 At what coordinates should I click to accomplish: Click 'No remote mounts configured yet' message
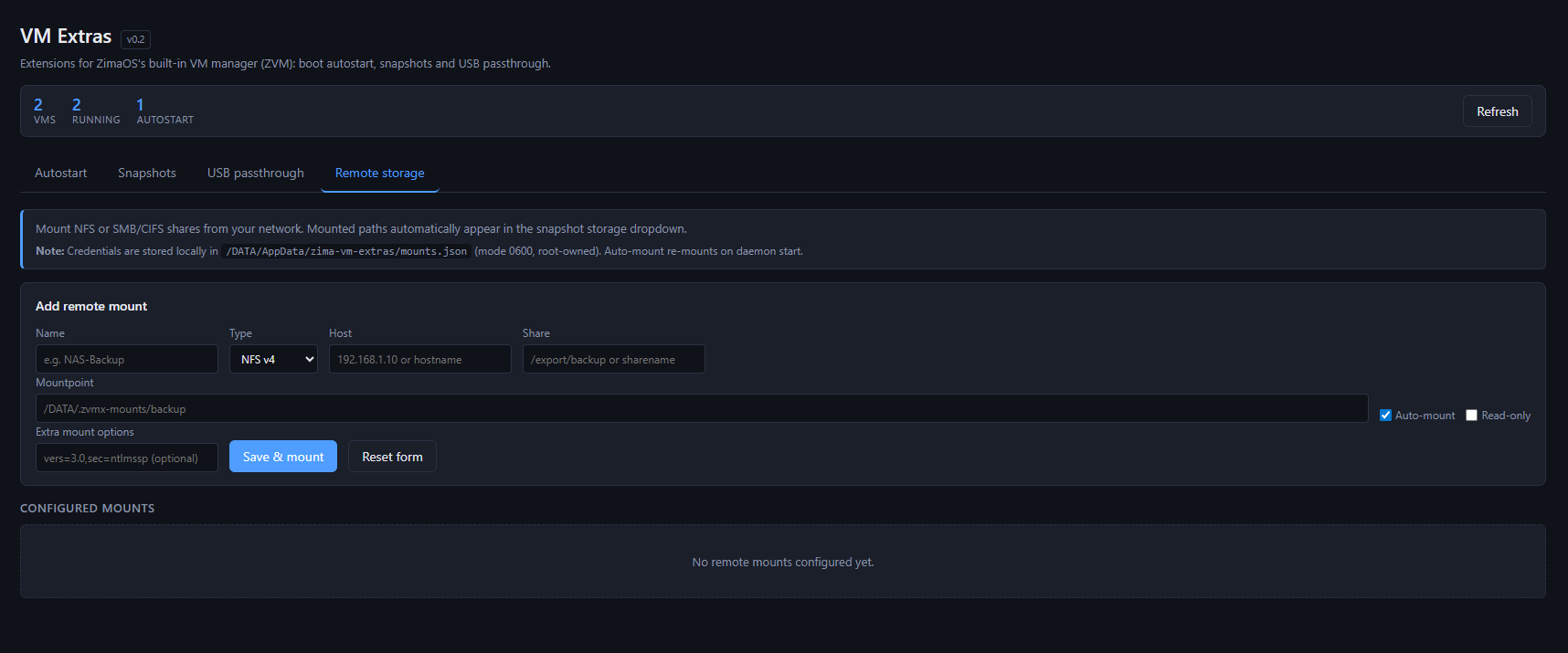[783, 562]
